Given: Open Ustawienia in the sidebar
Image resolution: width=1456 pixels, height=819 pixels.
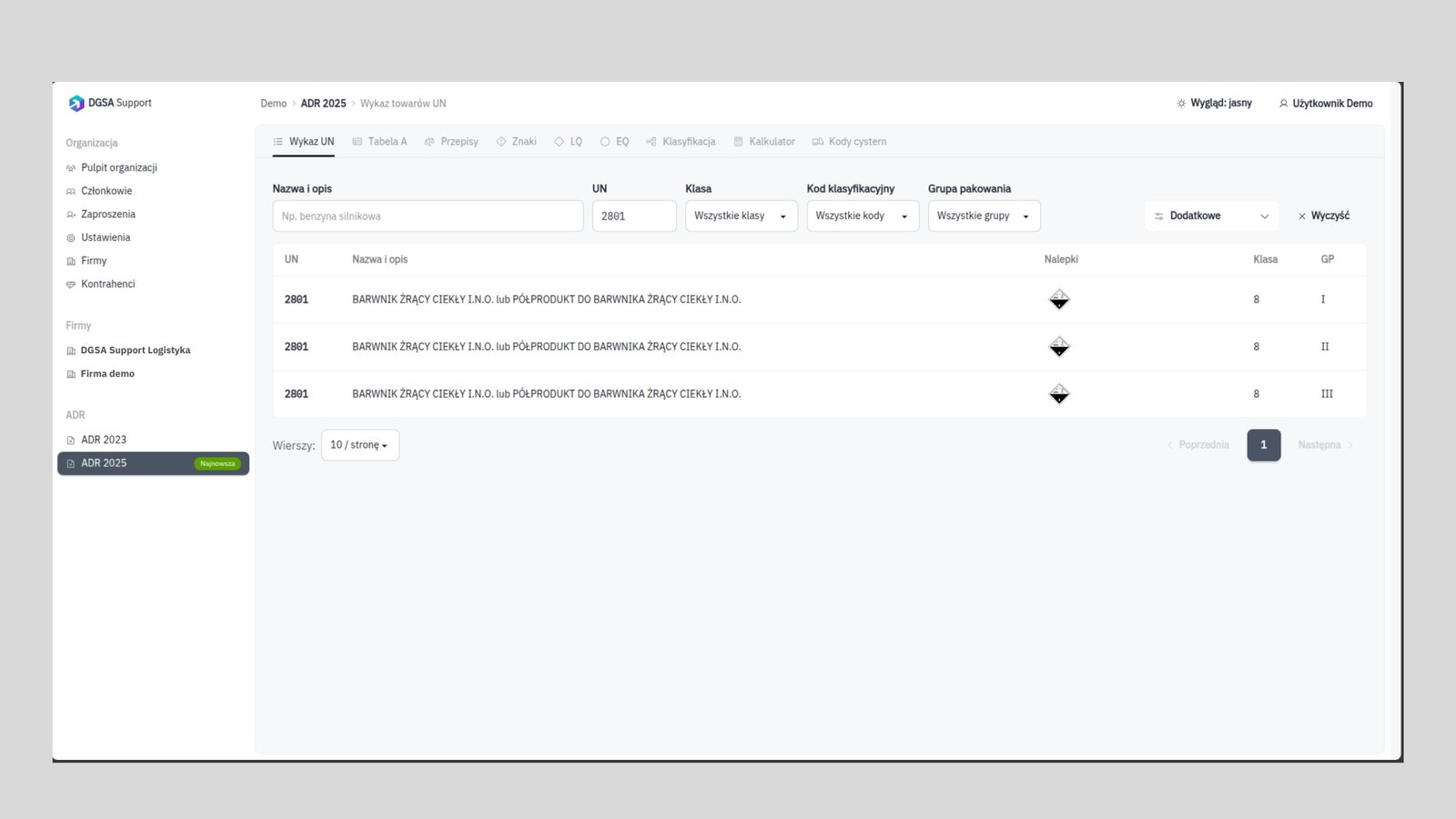Looking at the screenshot, I should (153, 238).
